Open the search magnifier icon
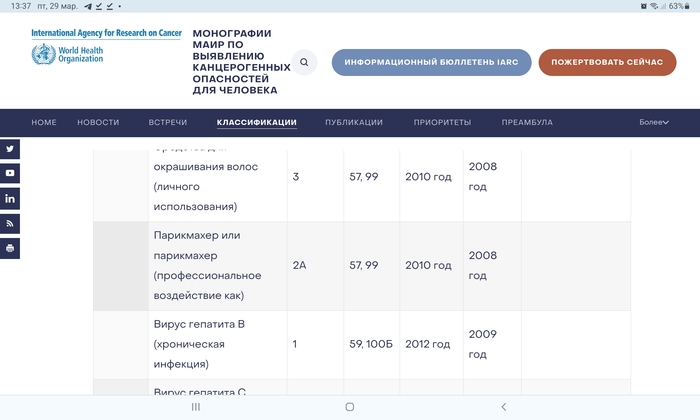The height and width of the screenshot is (420, 700). (x=304, y=62)
